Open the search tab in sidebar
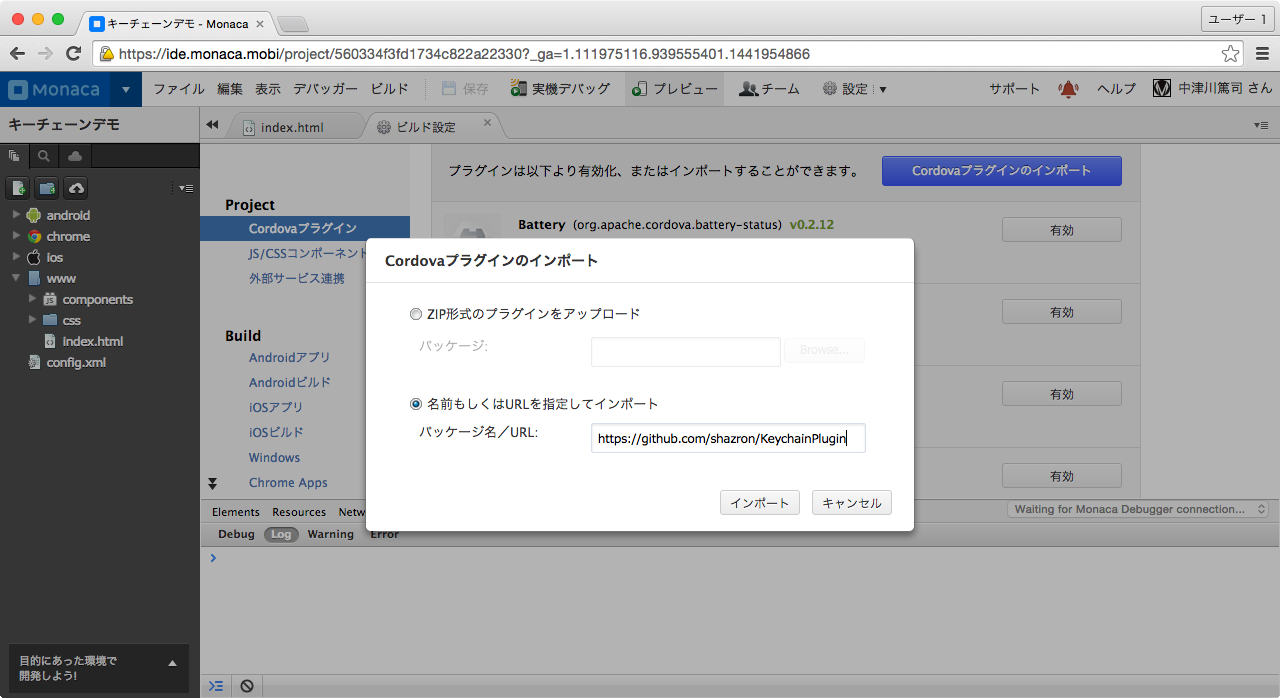Image resolution: width=1280 pixels, height=698 pixels. tap(44, 156)
